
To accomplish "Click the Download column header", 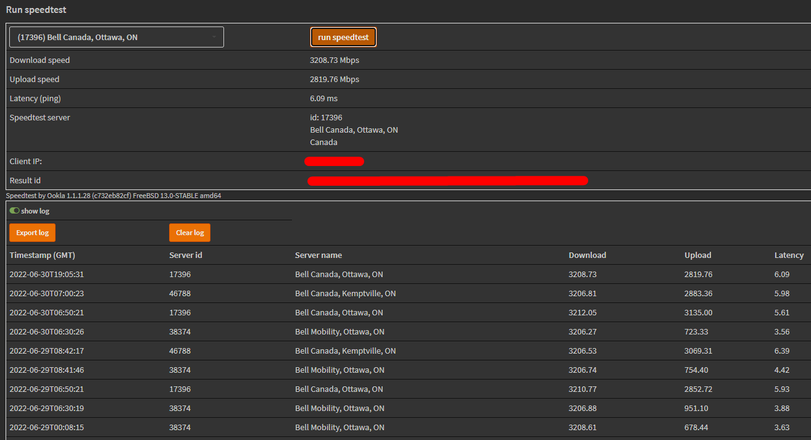I will (587, 255).
